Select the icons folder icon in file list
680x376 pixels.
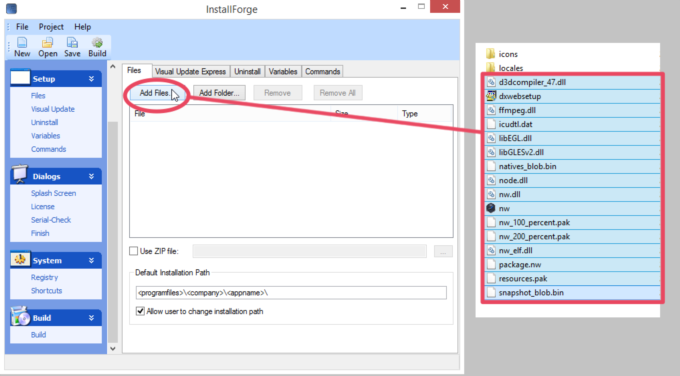pyautogui.click(x=490, y=54)
